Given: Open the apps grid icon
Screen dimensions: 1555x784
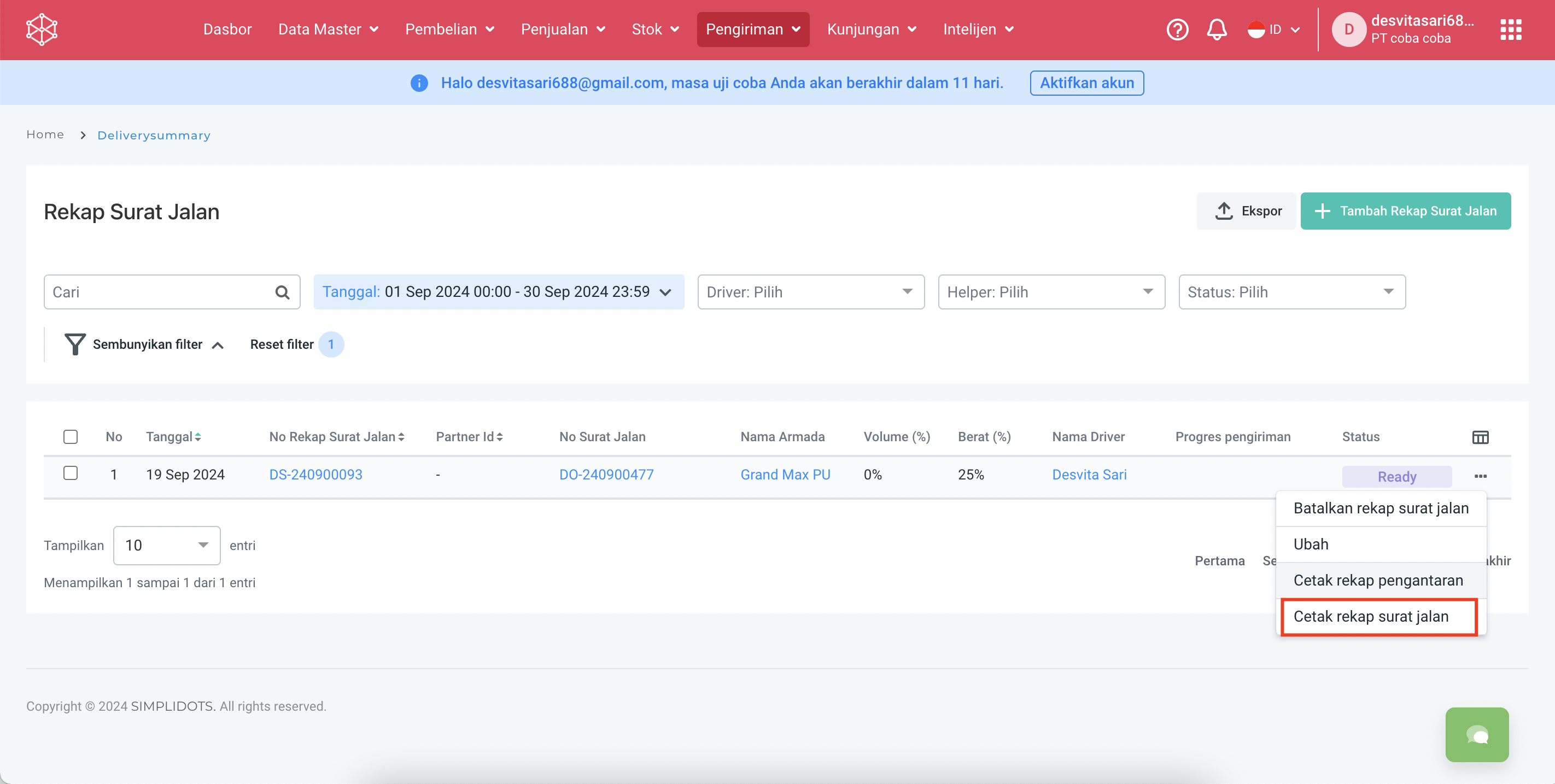Looking at the screenshot, I should click(1510, 30).
